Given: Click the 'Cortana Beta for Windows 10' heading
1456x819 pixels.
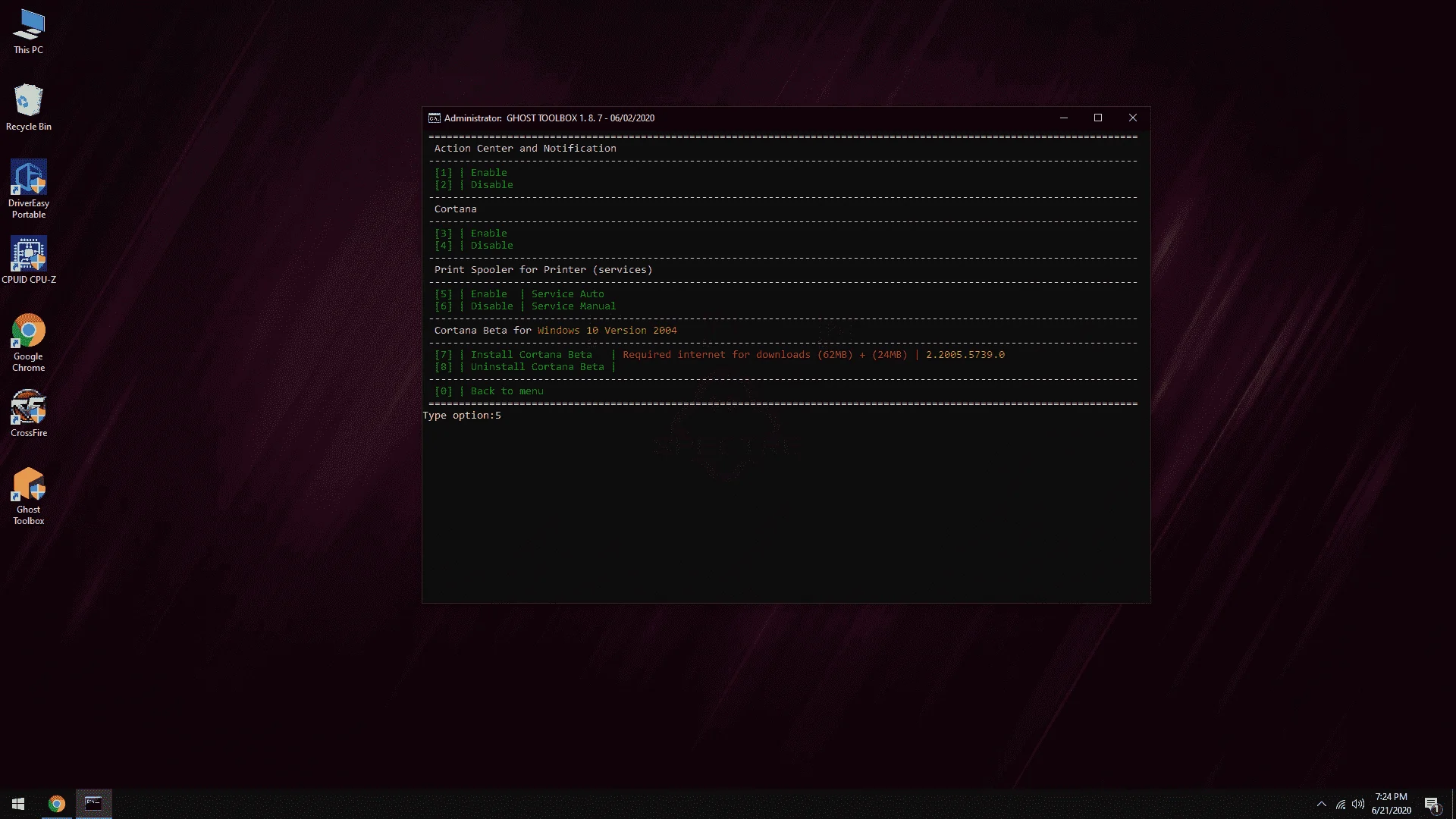Looking at the screenshot, I should click(x=555, y=331).
